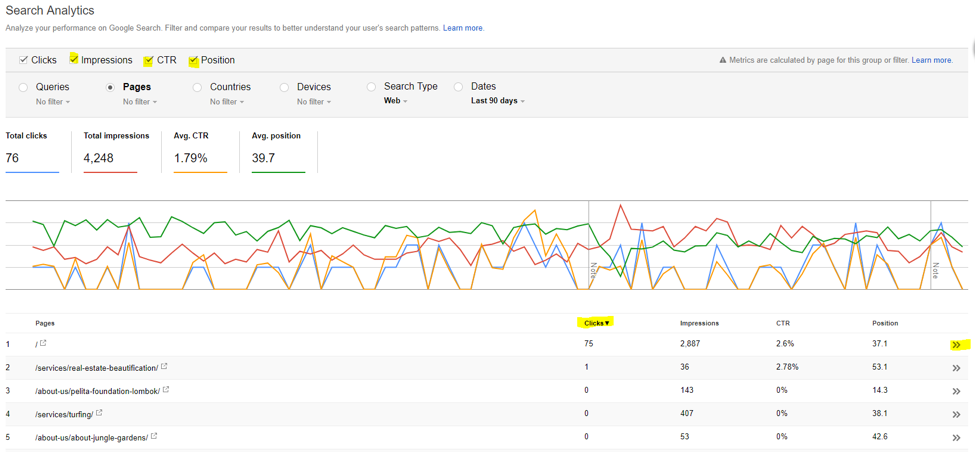The image size is (975, 452).
Task: Click double-arrow icon for turfing row
Action: click(956, 414)
